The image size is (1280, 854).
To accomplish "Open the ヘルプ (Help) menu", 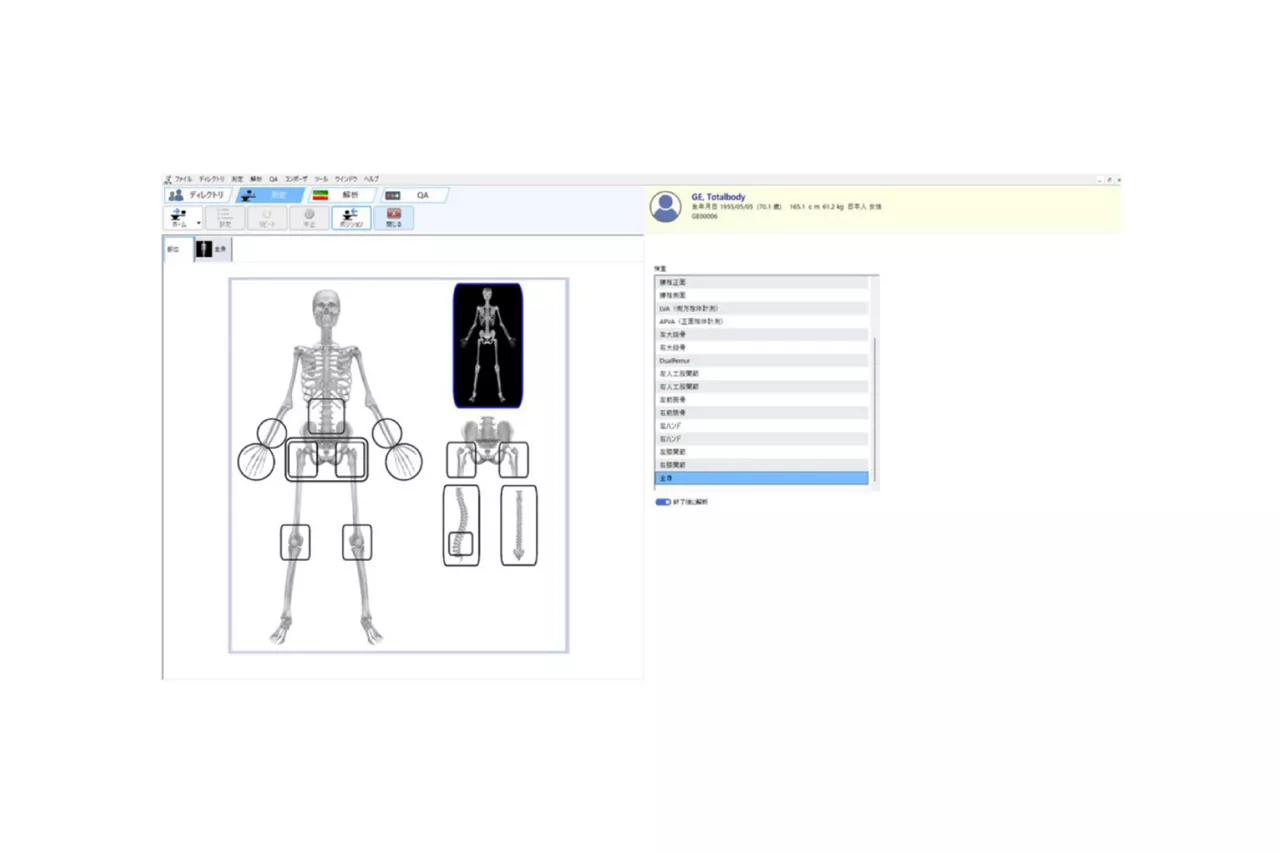I will pyautogui.click(x=371, y=179).
